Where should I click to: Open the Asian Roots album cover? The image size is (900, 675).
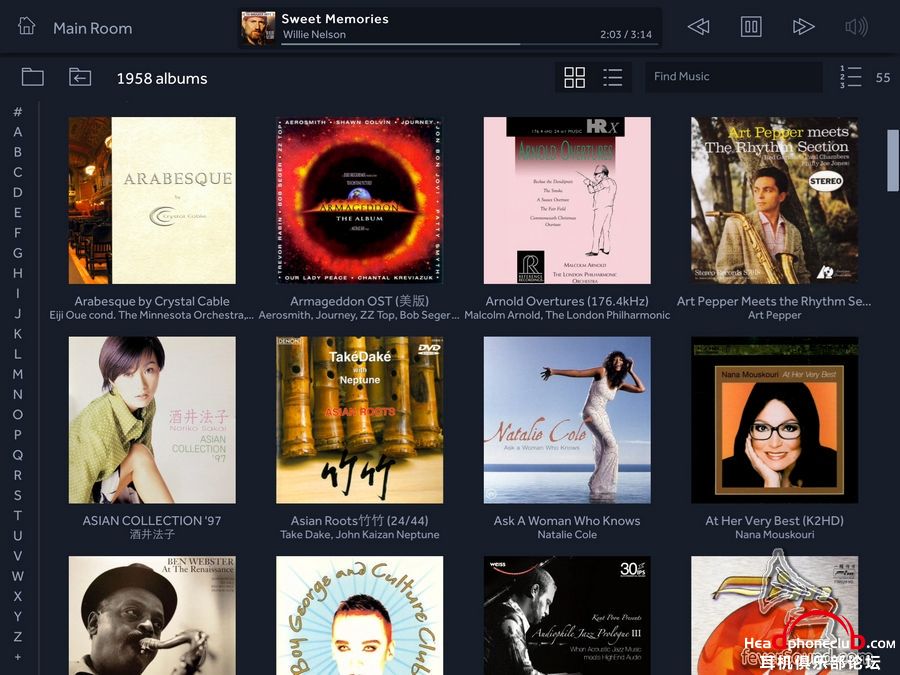tap(359, 420)
